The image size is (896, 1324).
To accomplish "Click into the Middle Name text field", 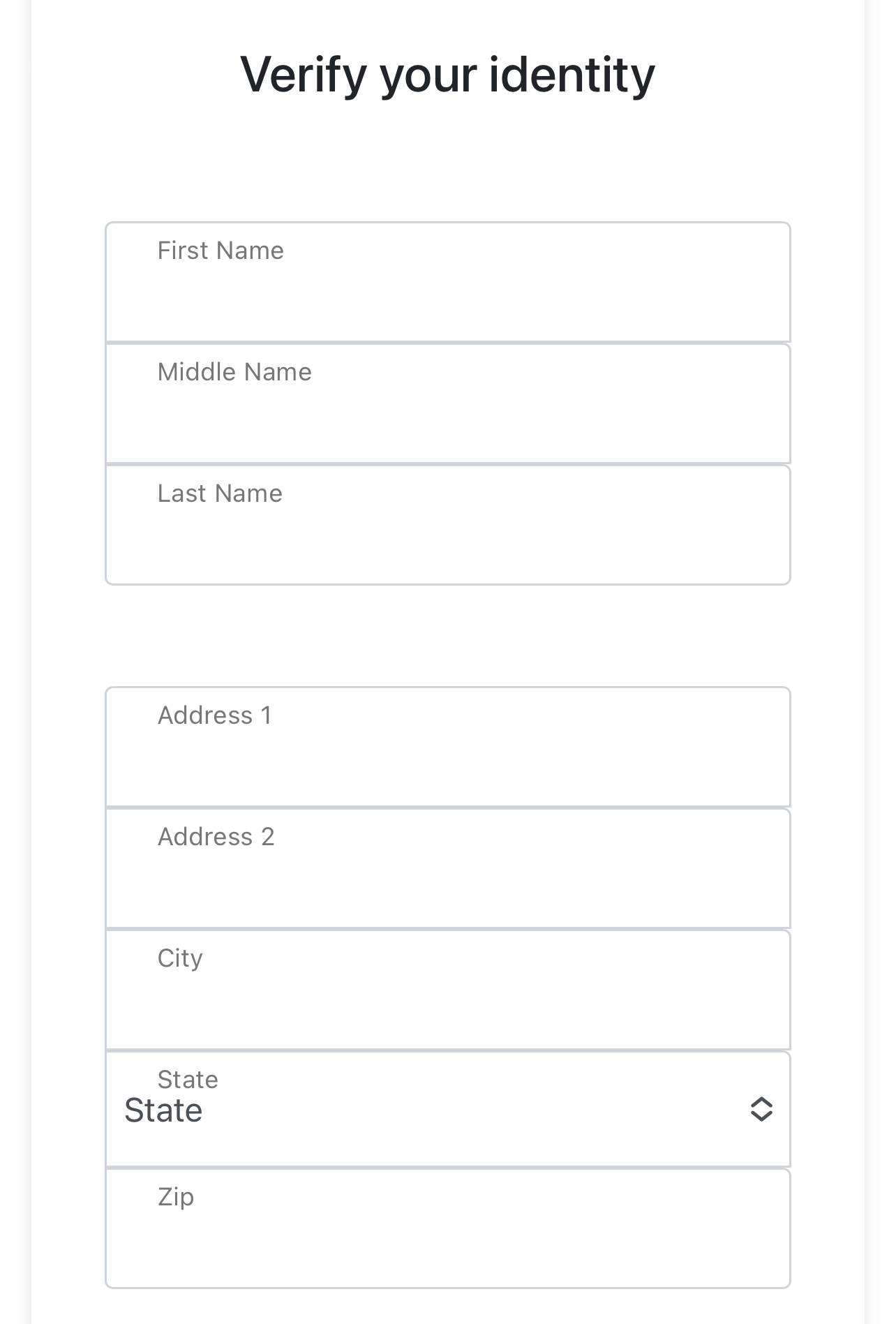I will [x=448, y=403].
